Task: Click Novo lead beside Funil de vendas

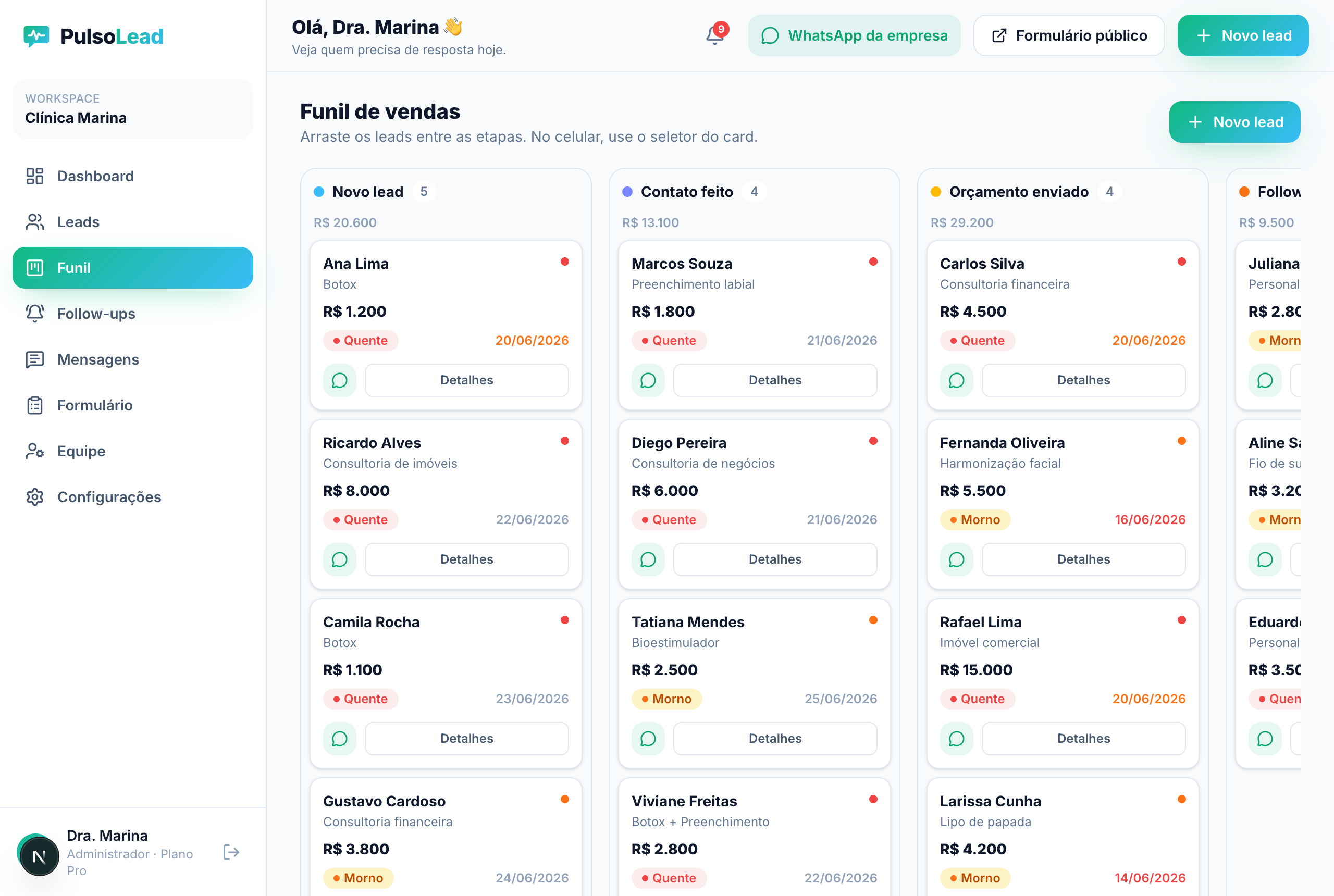Action: point(1234,122)
